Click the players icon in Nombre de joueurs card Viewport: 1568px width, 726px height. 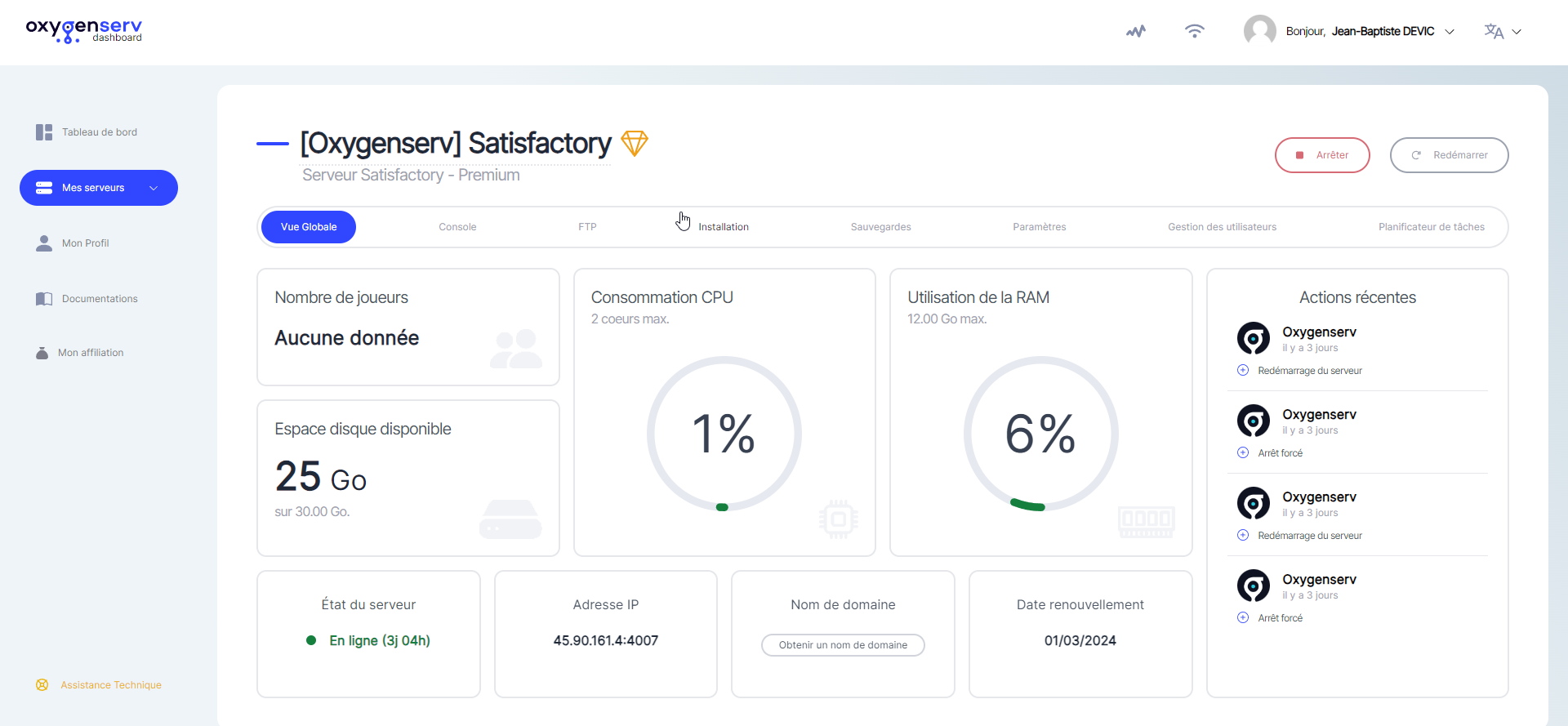[516, 349]
